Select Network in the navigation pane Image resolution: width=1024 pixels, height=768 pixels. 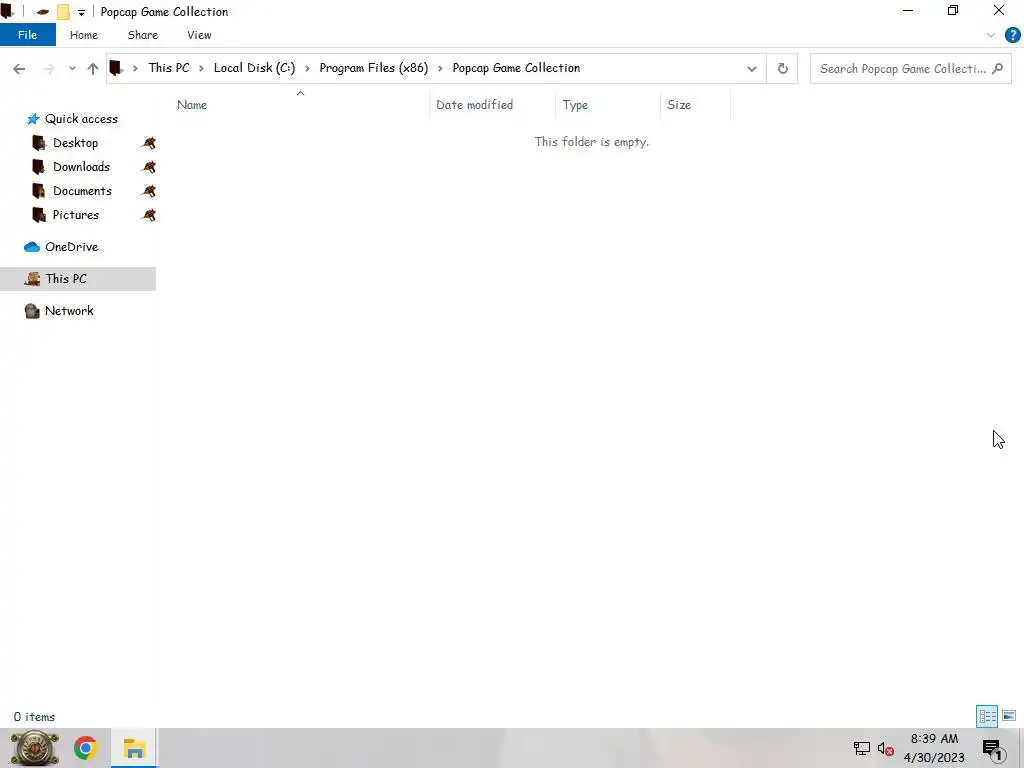pyautogui.click(x=69, y=311)
